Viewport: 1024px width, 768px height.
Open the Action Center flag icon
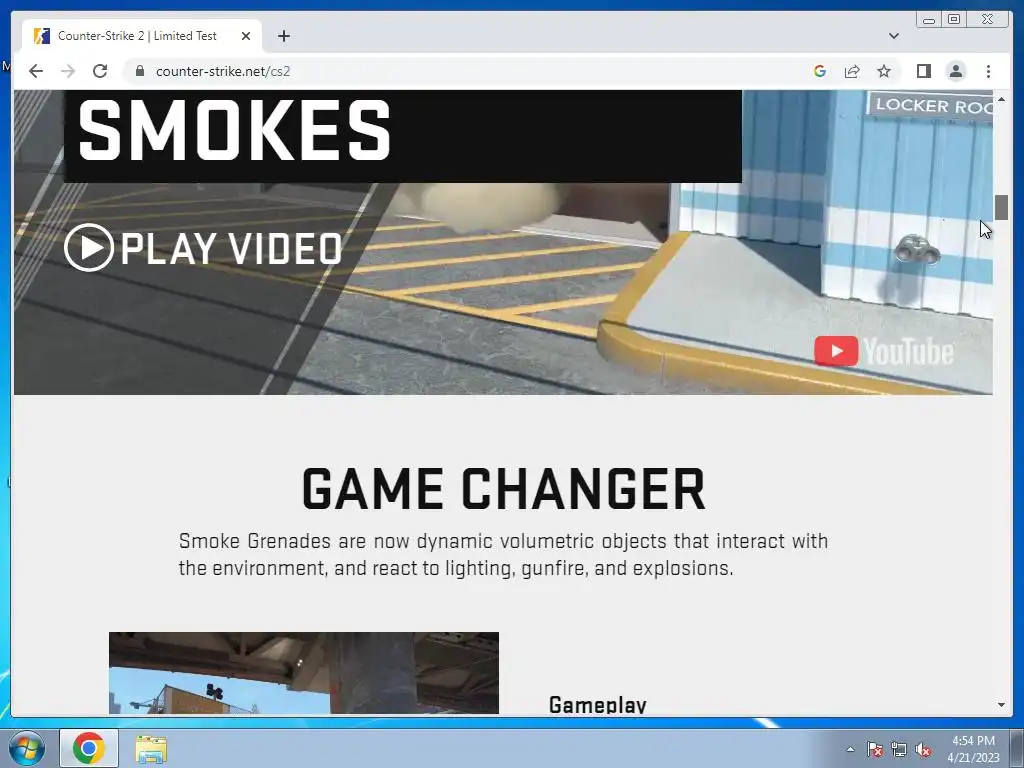[x=875, y=749]
